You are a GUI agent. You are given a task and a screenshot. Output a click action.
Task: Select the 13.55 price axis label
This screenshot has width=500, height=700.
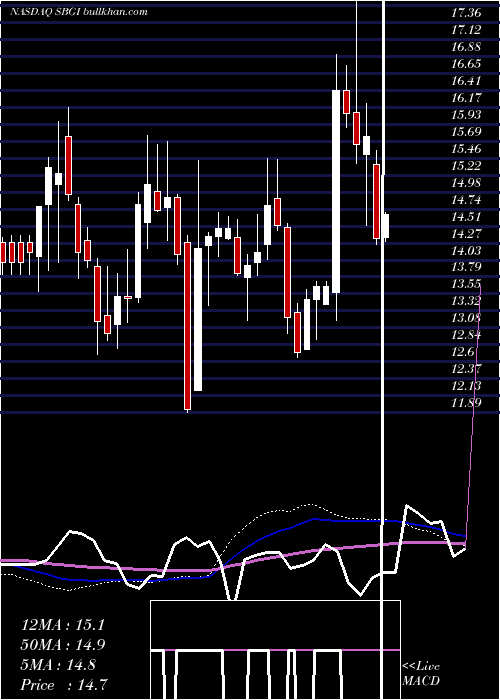466,285
